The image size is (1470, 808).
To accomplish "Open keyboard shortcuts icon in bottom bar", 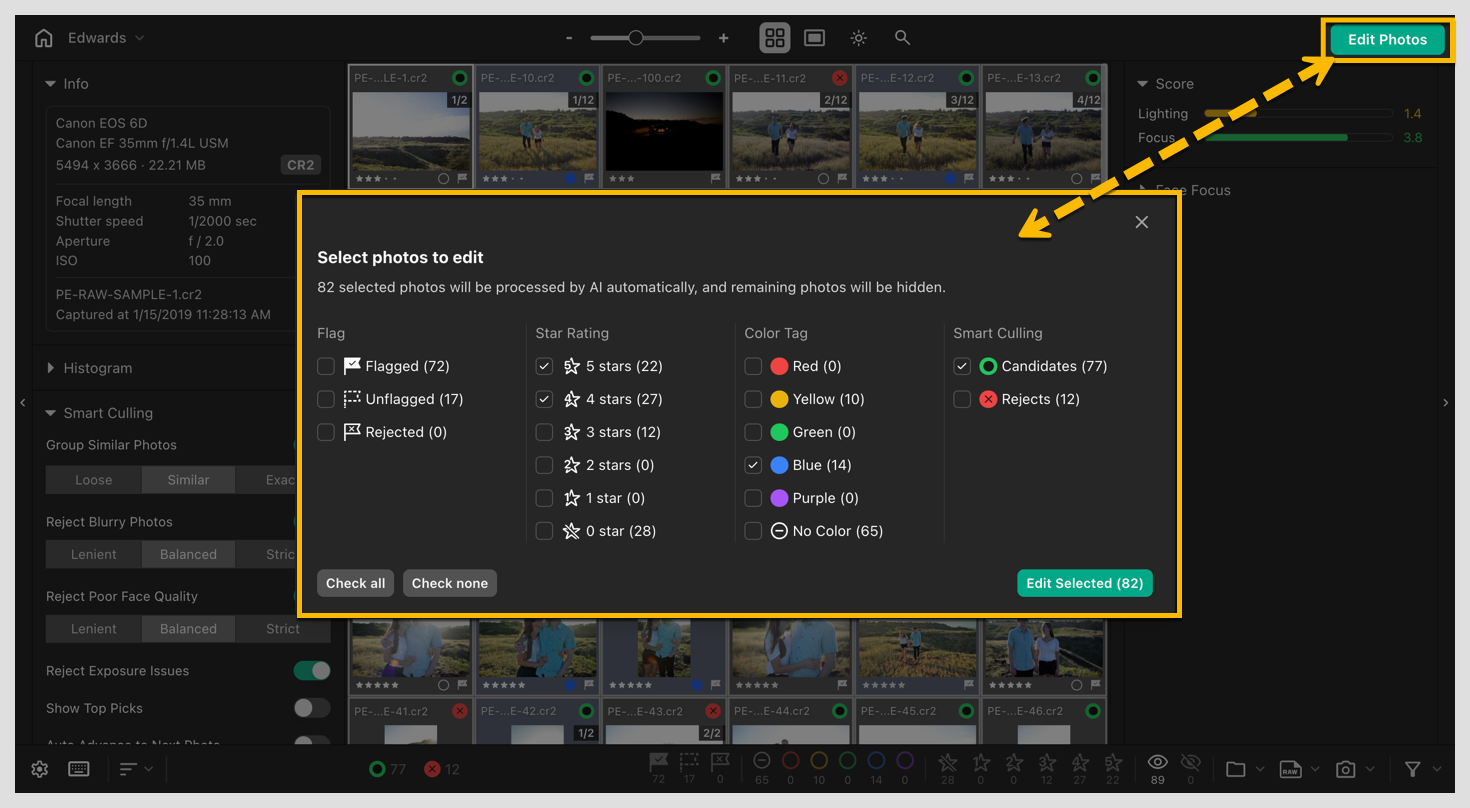I will coord(79,769).
